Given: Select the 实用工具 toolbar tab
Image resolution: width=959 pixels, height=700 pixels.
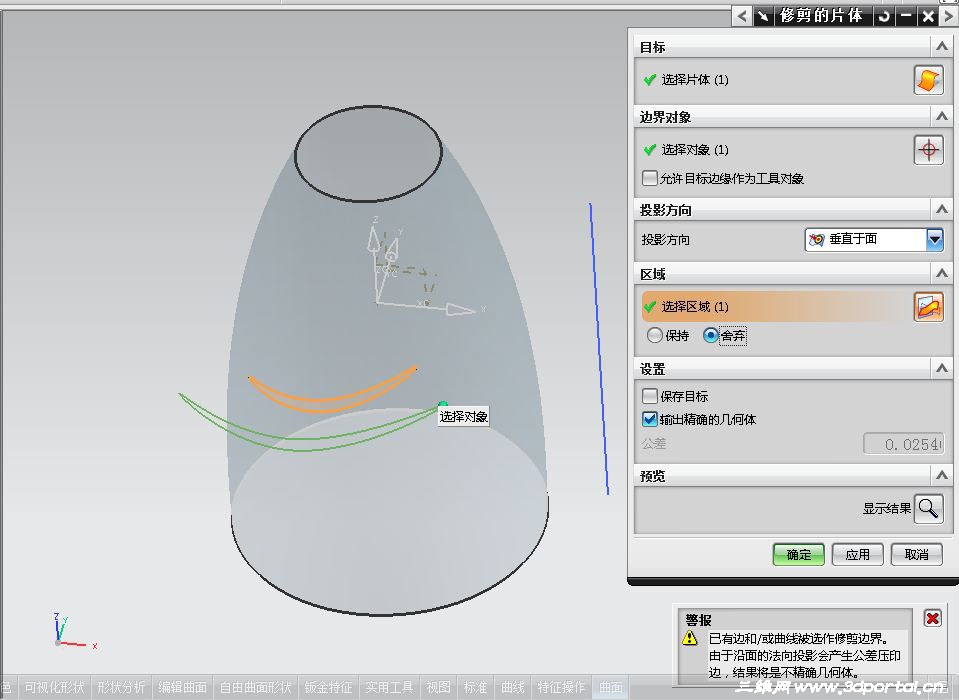Looking at the screenshot, I should click(390, 688).
